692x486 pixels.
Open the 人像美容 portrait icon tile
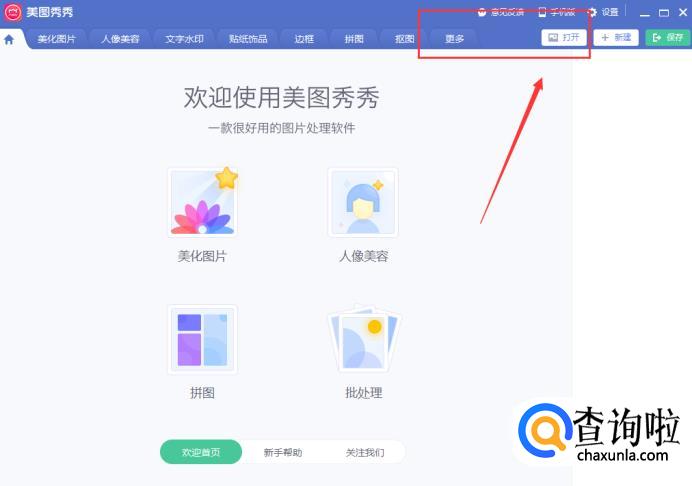click(x=363, y=203)
